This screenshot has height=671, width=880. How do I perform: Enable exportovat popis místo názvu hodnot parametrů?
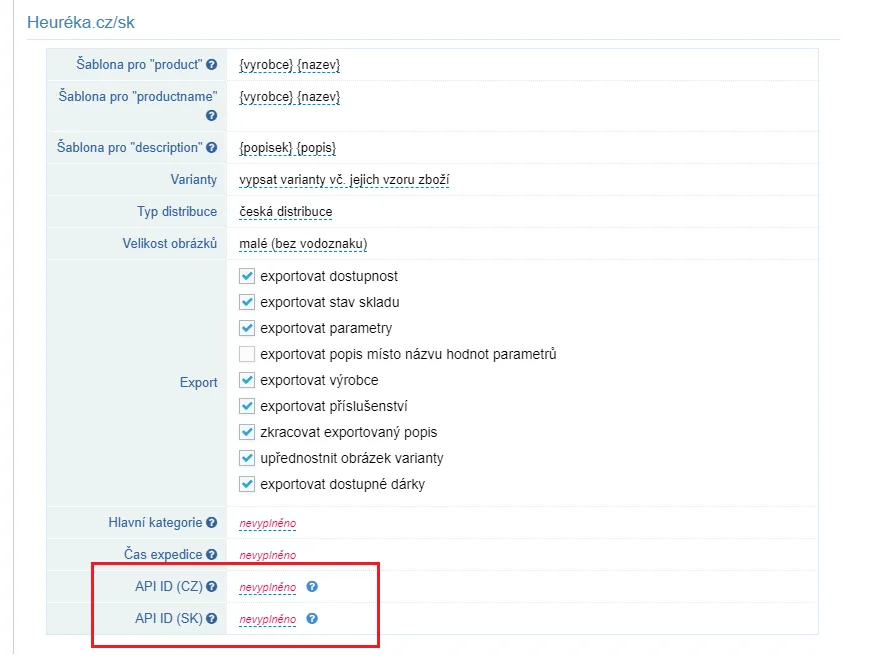pos(247,354)
